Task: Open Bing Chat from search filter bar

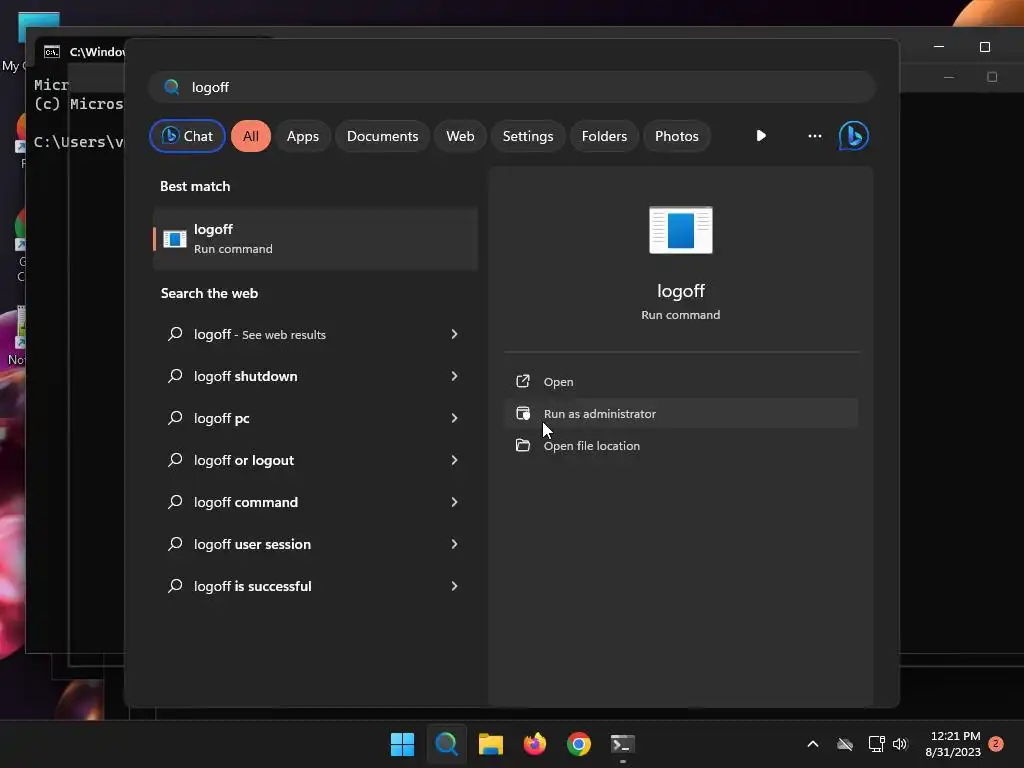Action: [187, 136]
